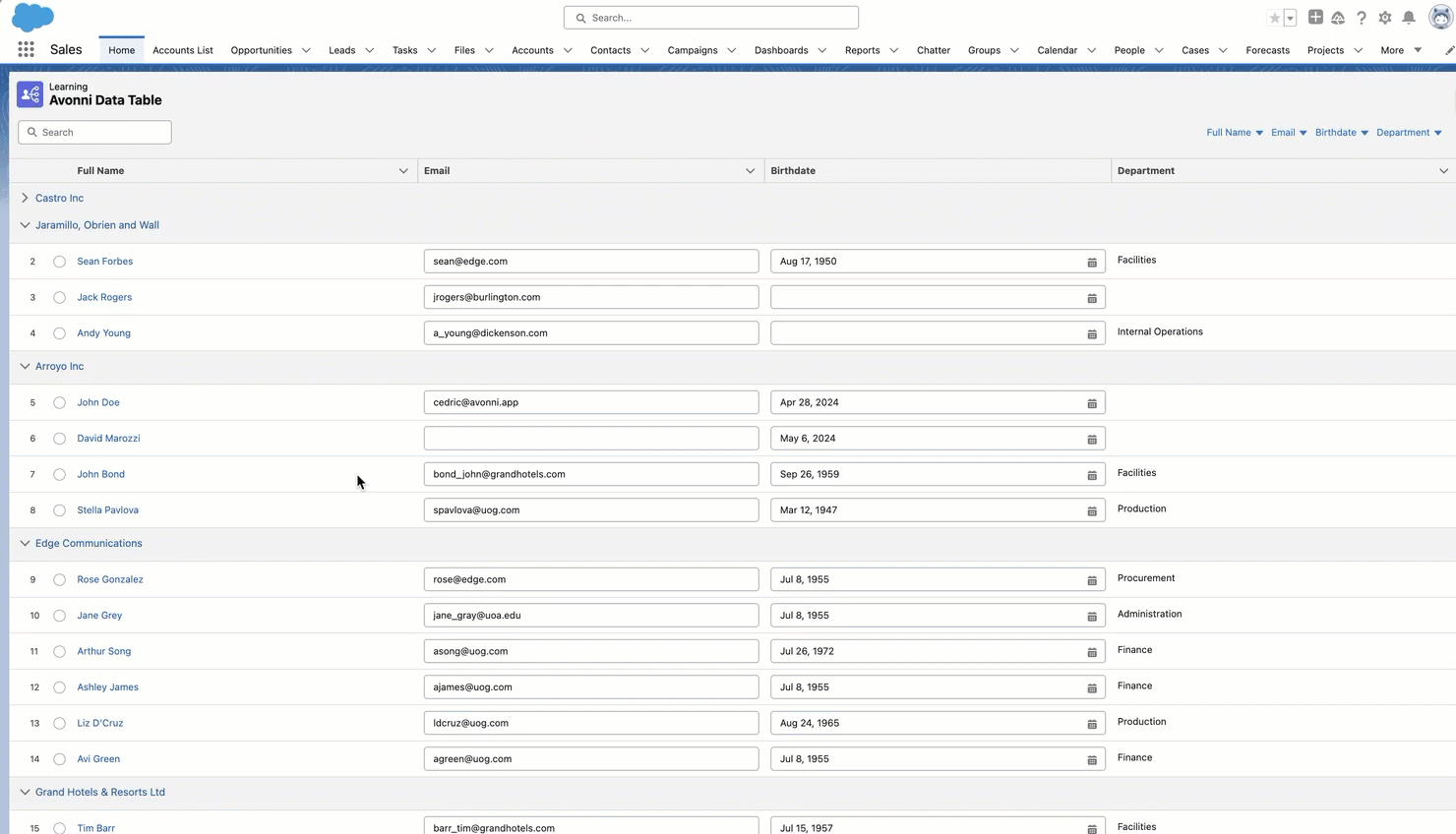Click the Help question mark icon
The width and height of the screenshot is (1456, 834).
click(1362, 18)
